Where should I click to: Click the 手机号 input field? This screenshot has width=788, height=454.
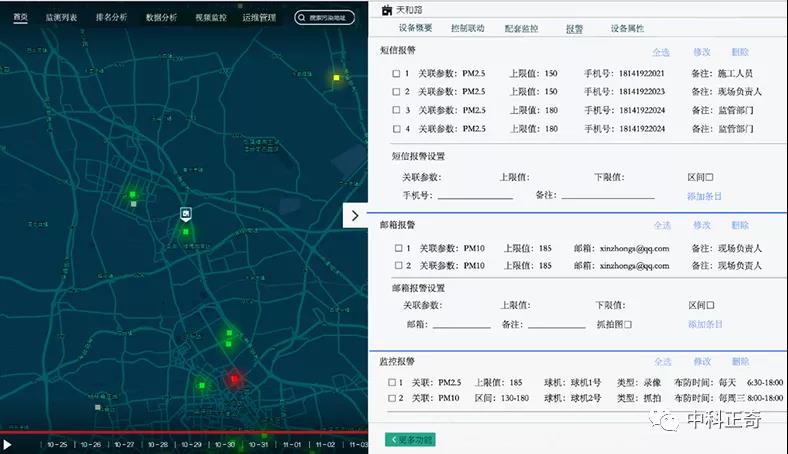474,196
